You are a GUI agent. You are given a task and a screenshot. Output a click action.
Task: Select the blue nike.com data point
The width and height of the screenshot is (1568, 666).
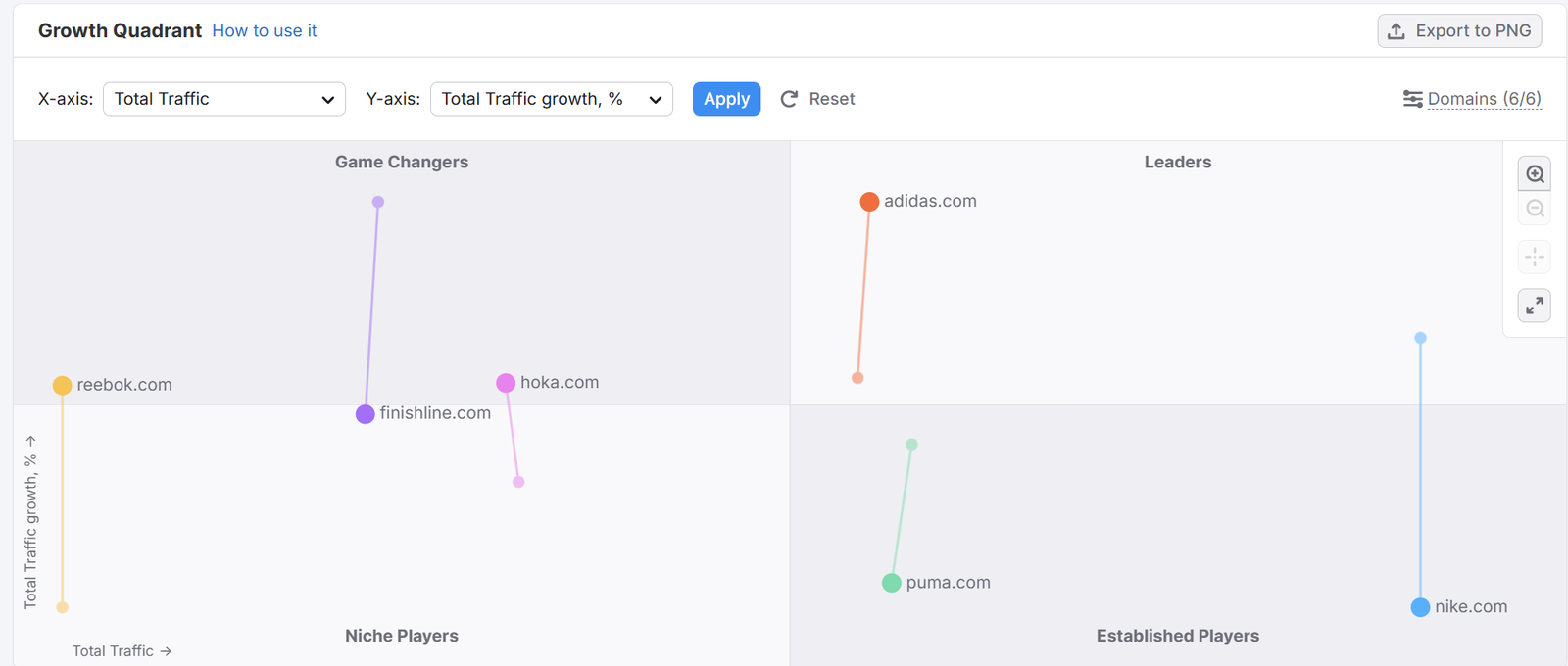tap(1420, 607)
